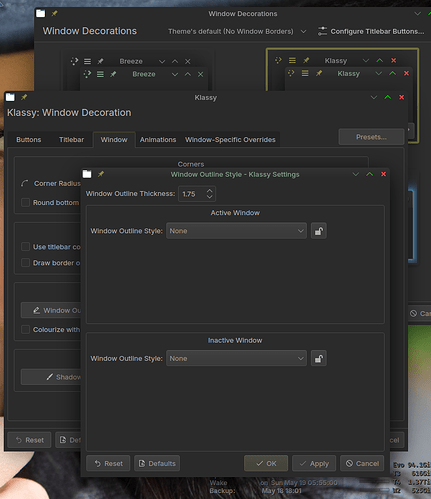
Task: Click Reset in Window Outline Style dialog
Action: point(108,463)
